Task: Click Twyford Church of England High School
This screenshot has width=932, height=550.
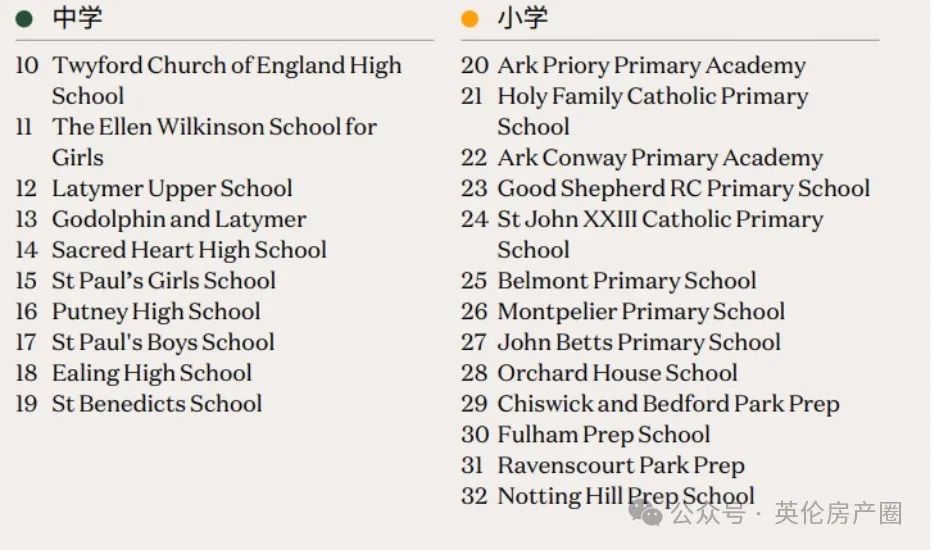Action: (x=226, y=80)
